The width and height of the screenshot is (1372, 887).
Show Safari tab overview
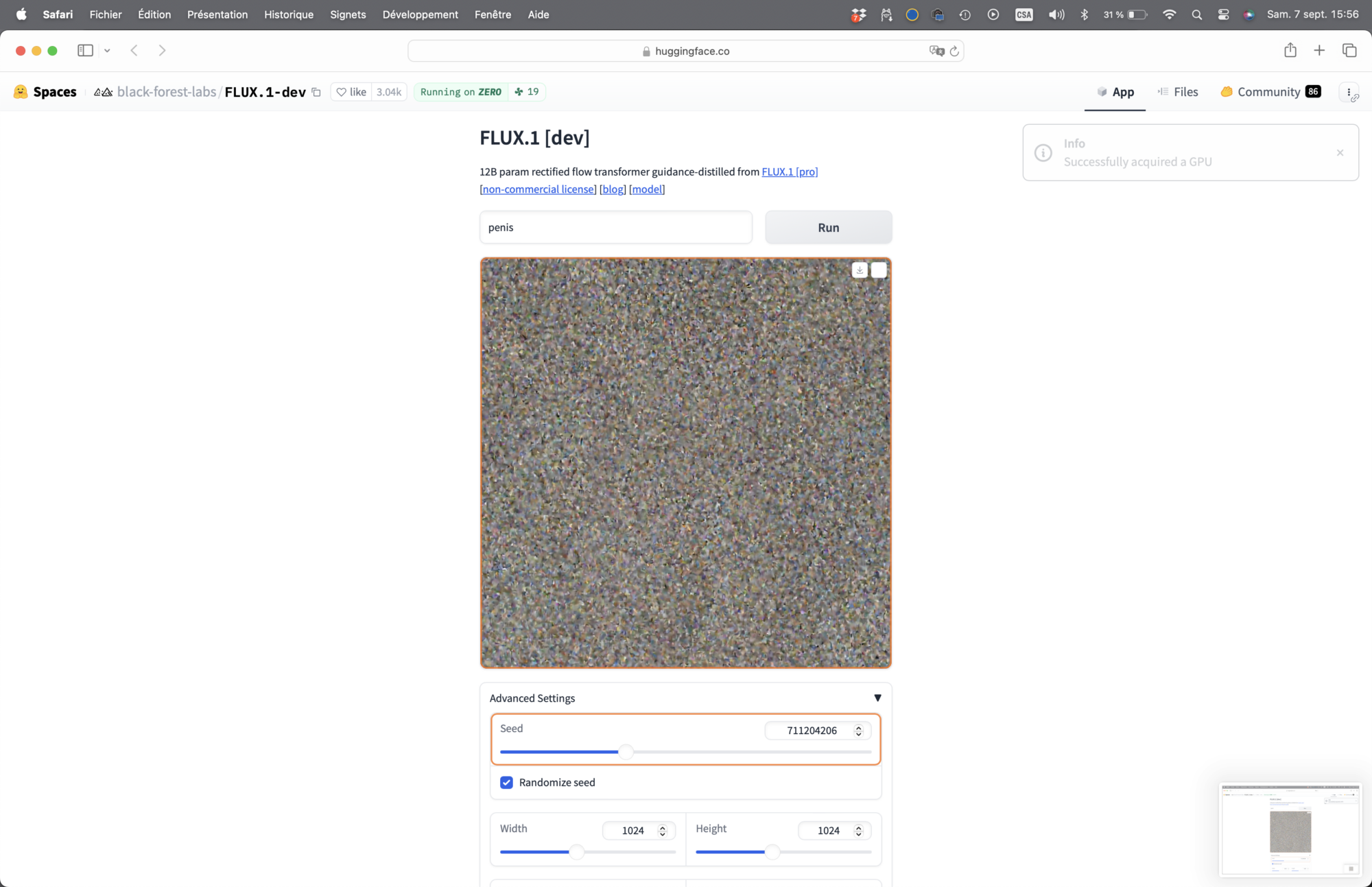(1349, 50)
